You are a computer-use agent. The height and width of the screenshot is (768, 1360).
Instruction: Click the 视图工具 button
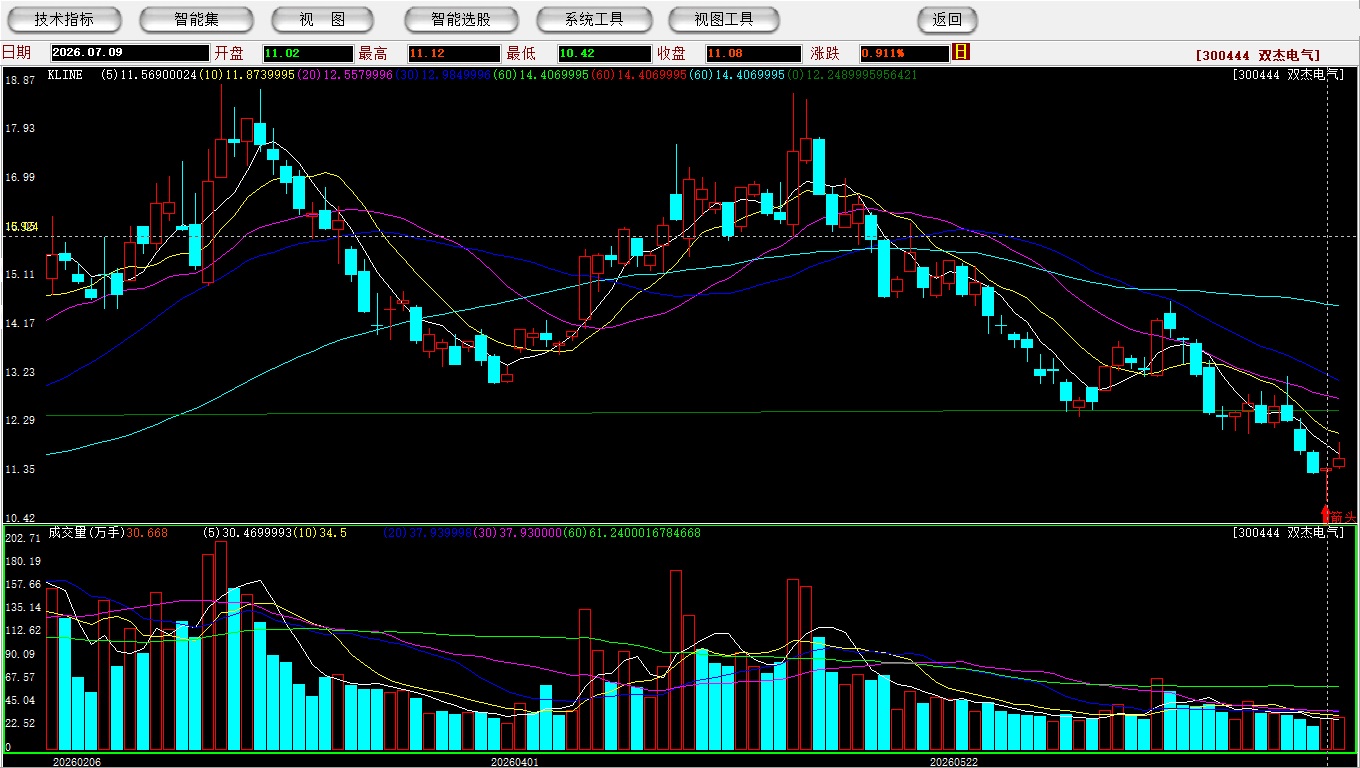click(724, 20)
